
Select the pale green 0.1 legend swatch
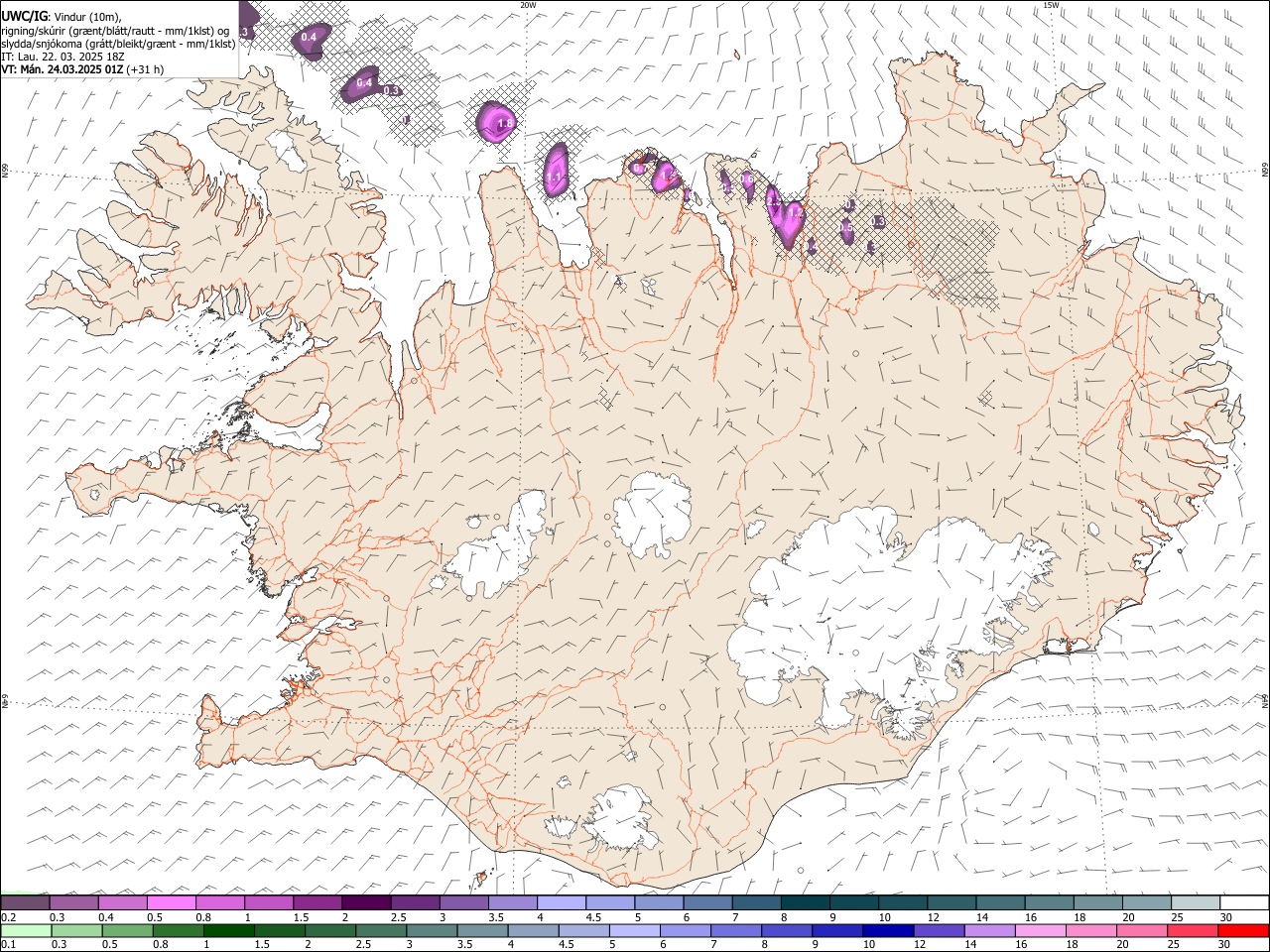click(x=25, y=930)
